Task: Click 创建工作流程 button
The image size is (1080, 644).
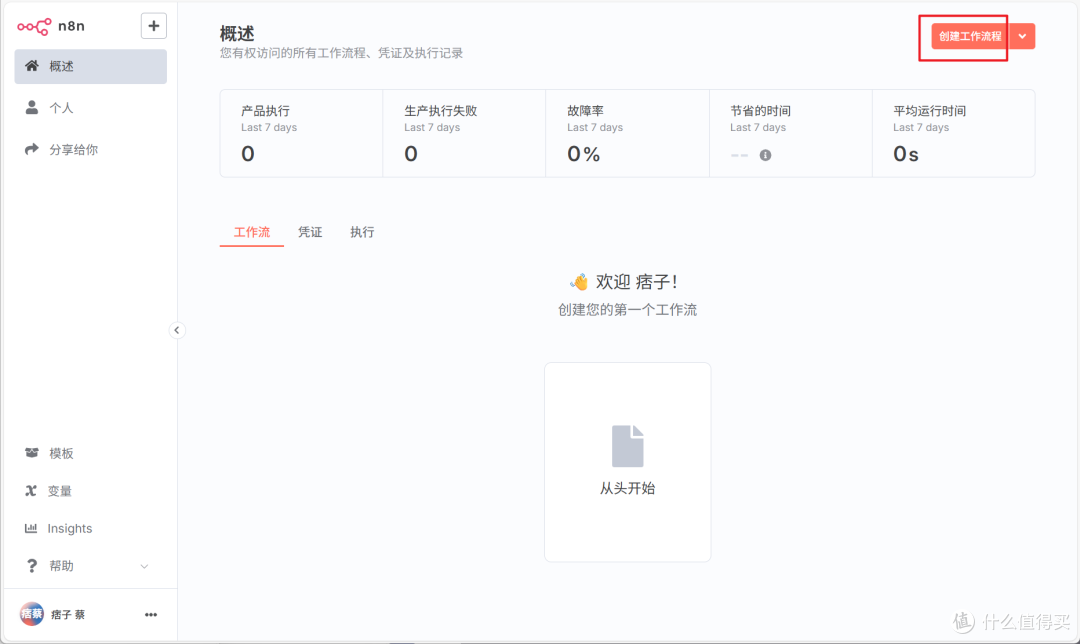Action: 970,37
